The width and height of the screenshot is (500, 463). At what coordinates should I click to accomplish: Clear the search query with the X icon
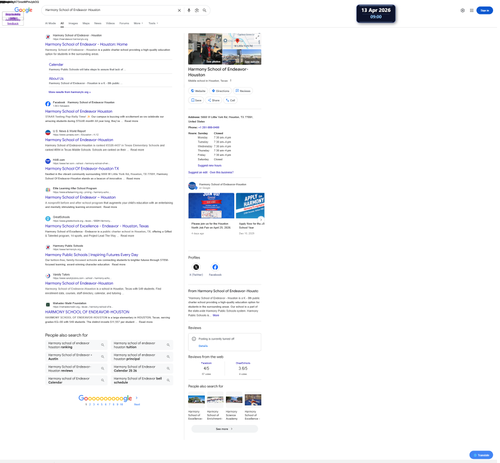[x=179, y=10]
